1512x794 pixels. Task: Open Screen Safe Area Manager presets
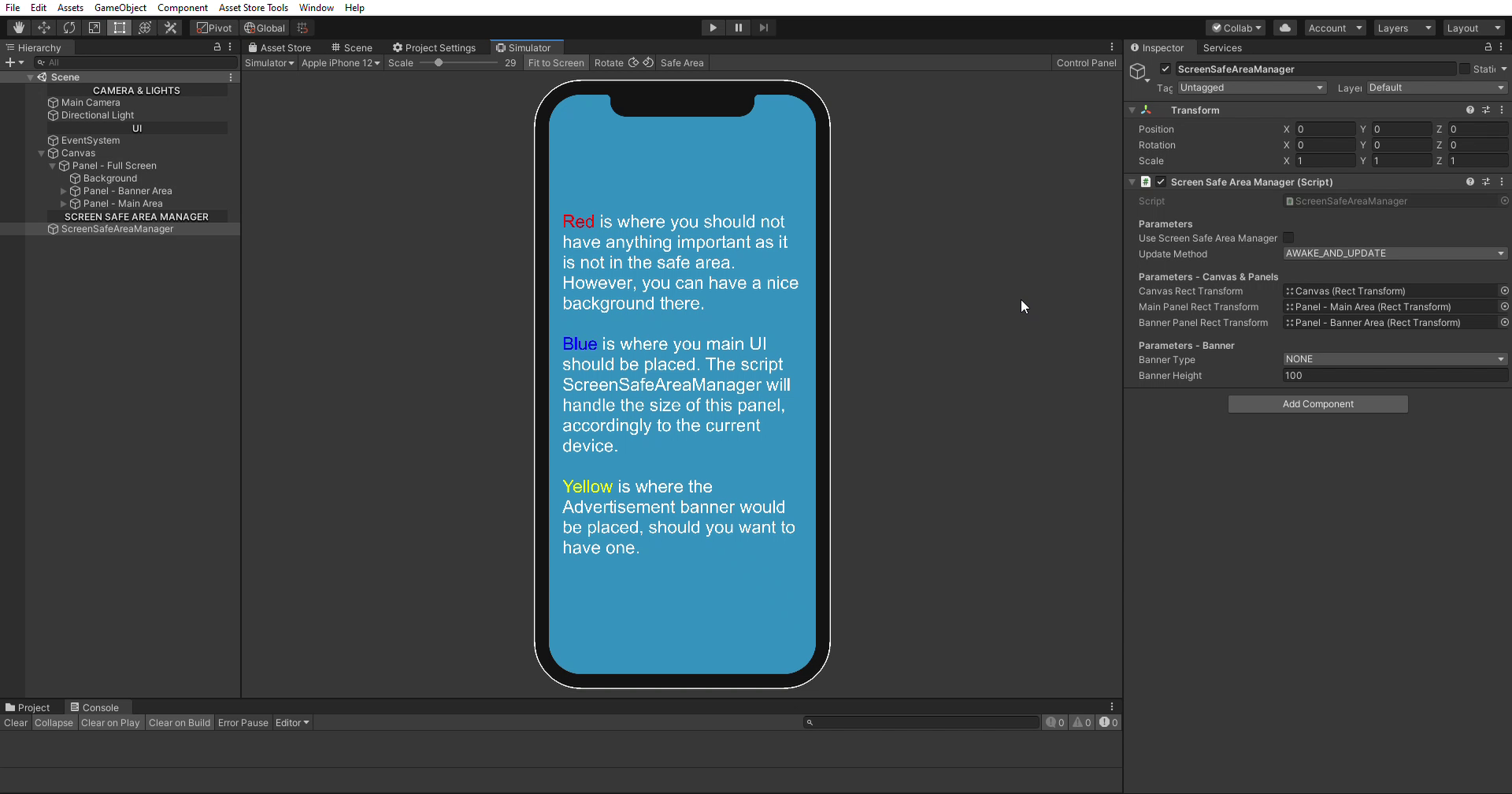point(1486,182)
